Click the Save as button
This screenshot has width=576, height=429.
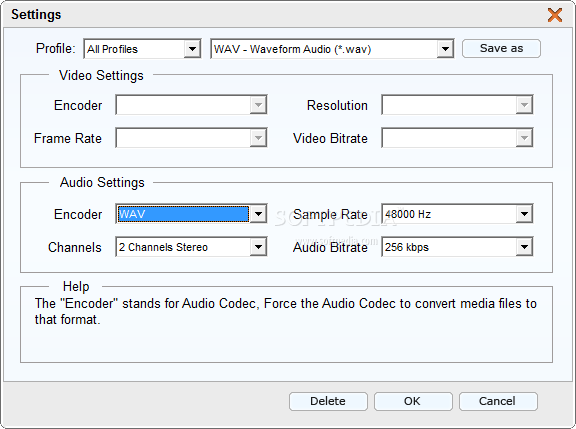pos(501,48)
